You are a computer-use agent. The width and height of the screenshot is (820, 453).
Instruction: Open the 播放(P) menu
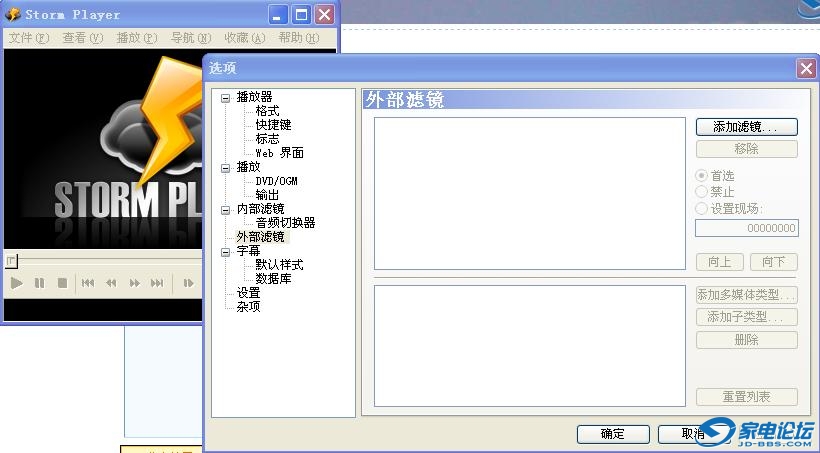coord(136,38)
